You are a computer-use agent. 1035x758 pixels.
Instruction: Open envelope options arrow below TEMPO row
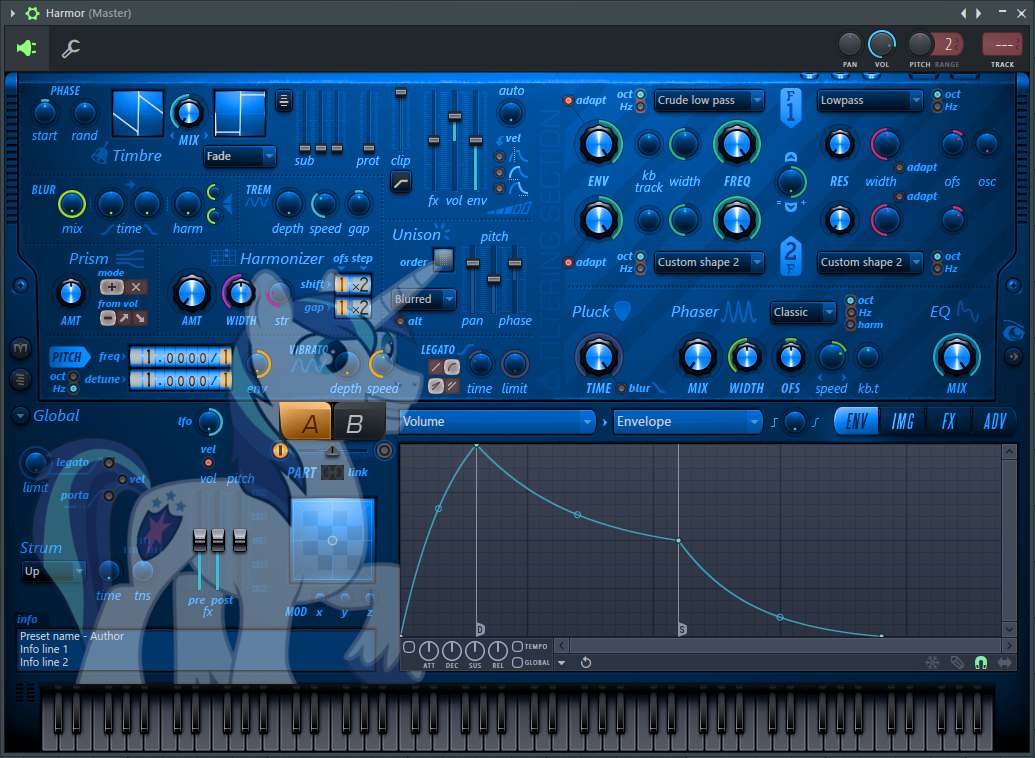click(562, 662)
